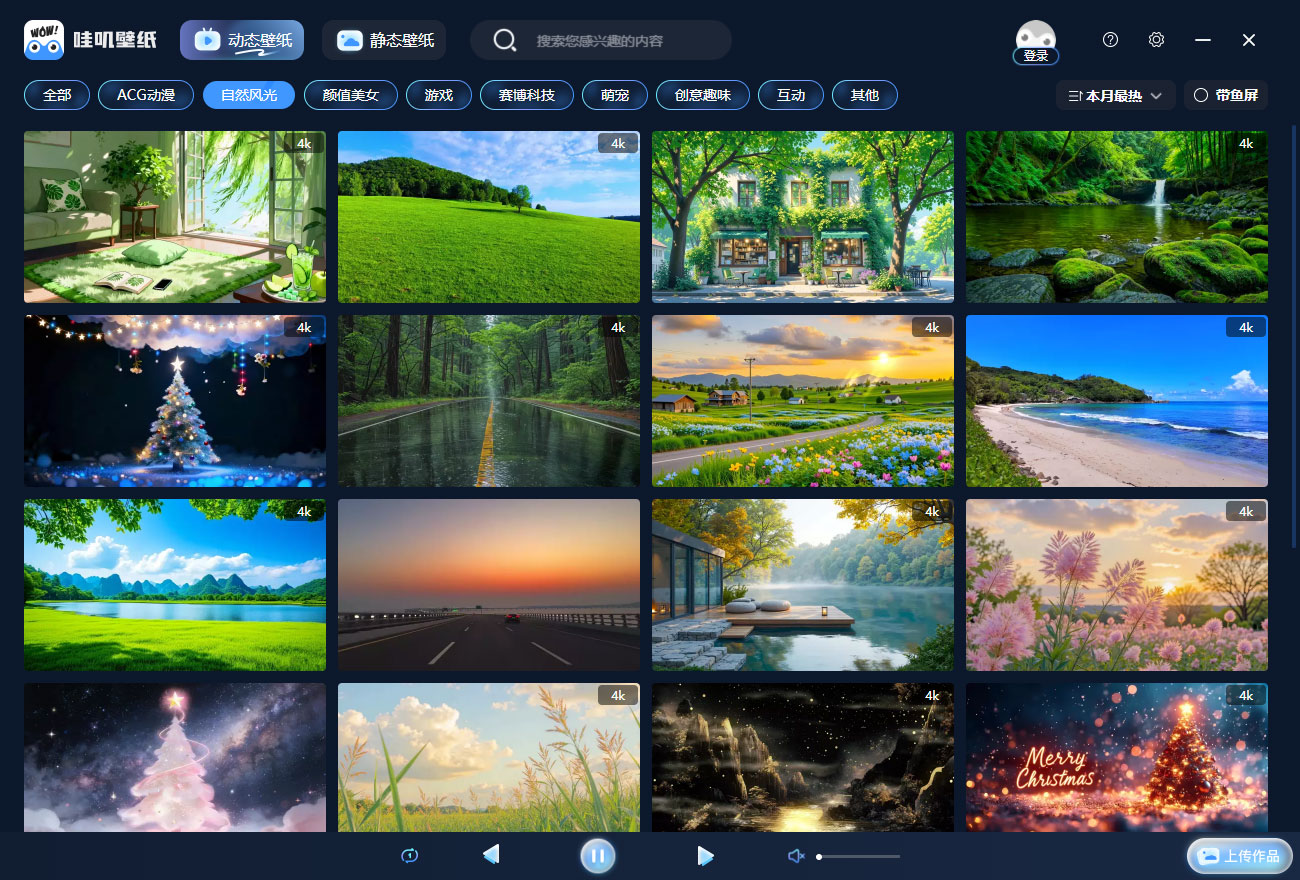The width and height of the screenshot is (1300, 880).
Task: Open the sunset highway wallpaper
Action: pyautogui.click(x=489, y=585)
